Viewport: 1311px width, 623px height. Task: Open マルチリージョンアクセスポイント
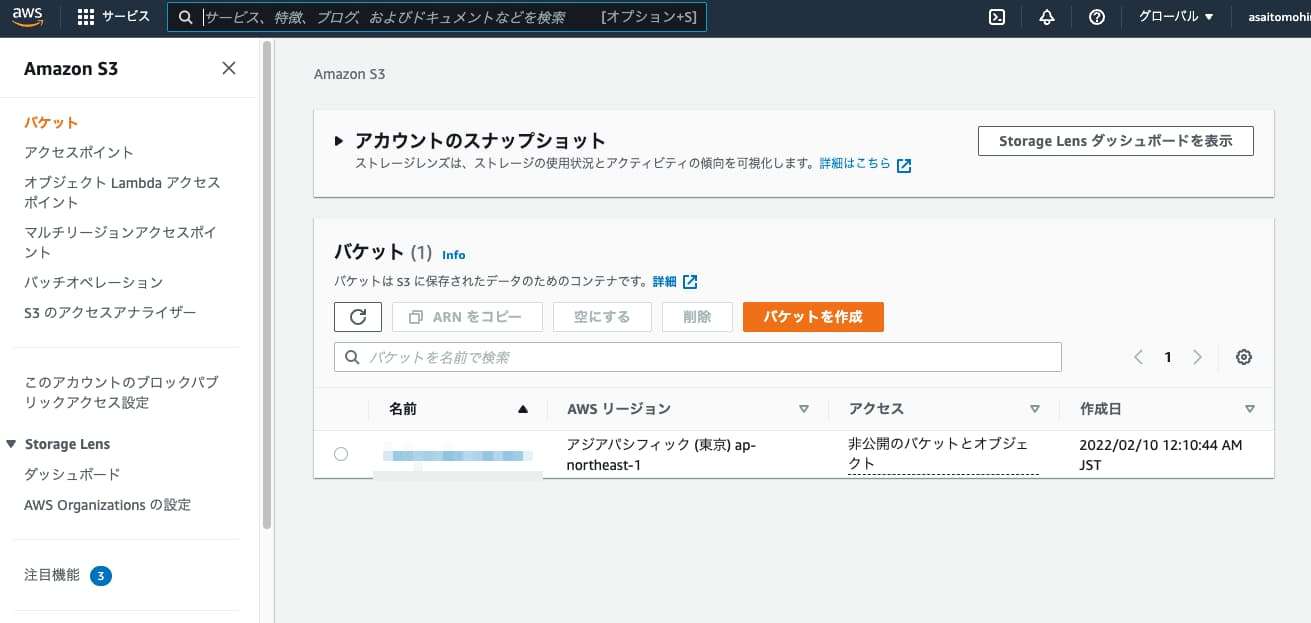point(120,242)
